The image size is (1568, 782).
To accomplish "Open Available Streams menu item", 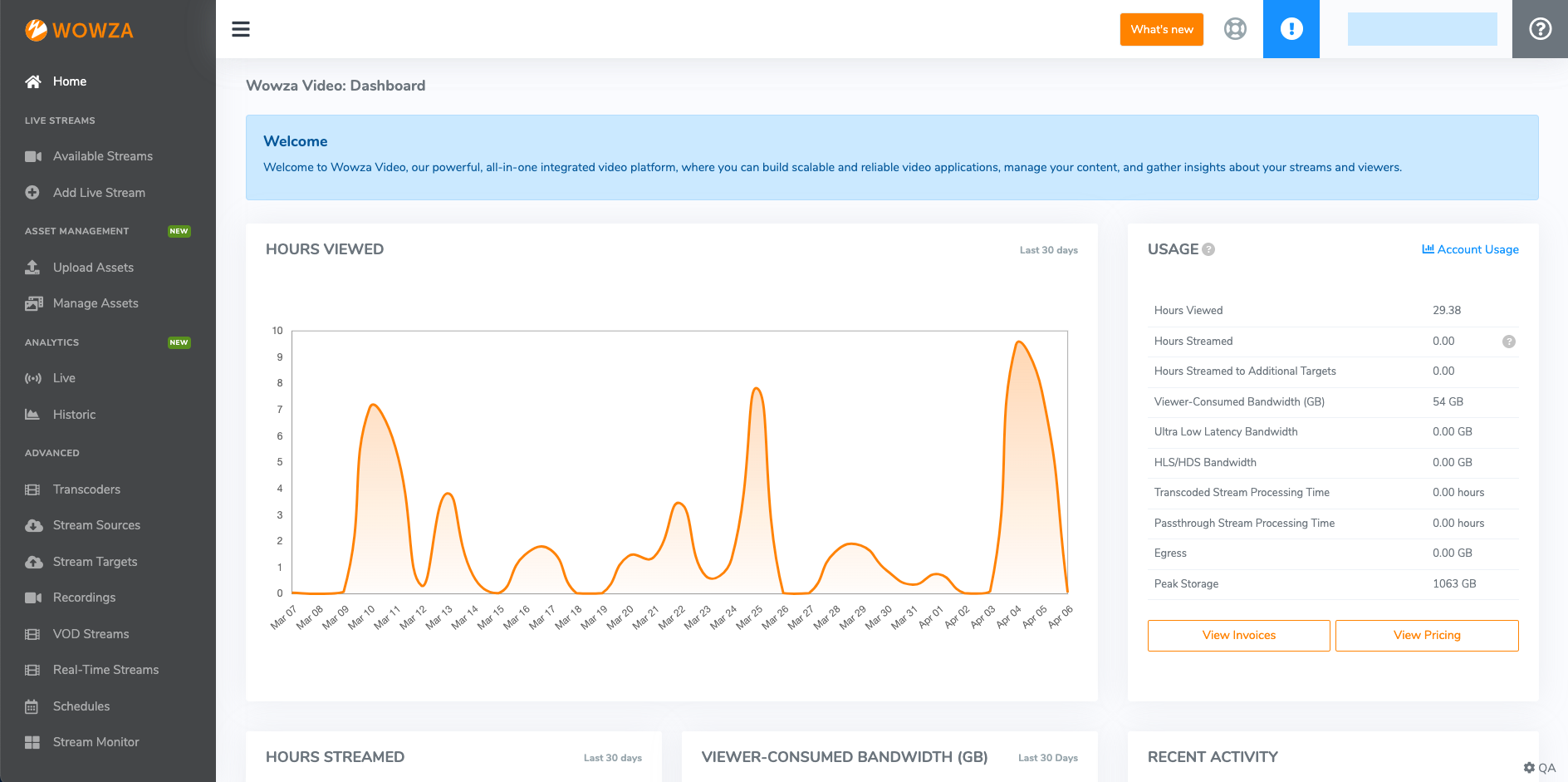I will click(x=103, y=156).
